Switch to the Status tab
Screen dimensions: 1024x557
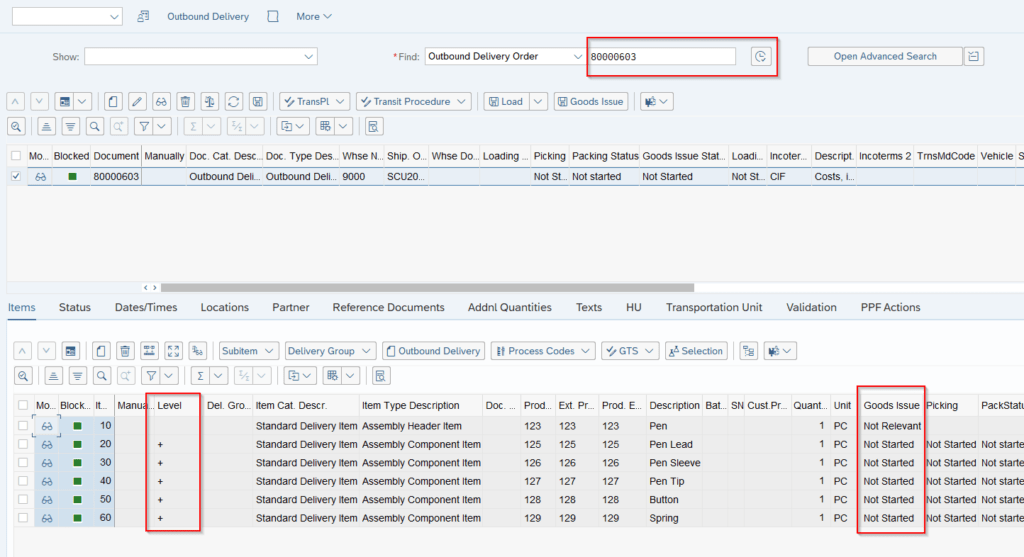[74, 308]
